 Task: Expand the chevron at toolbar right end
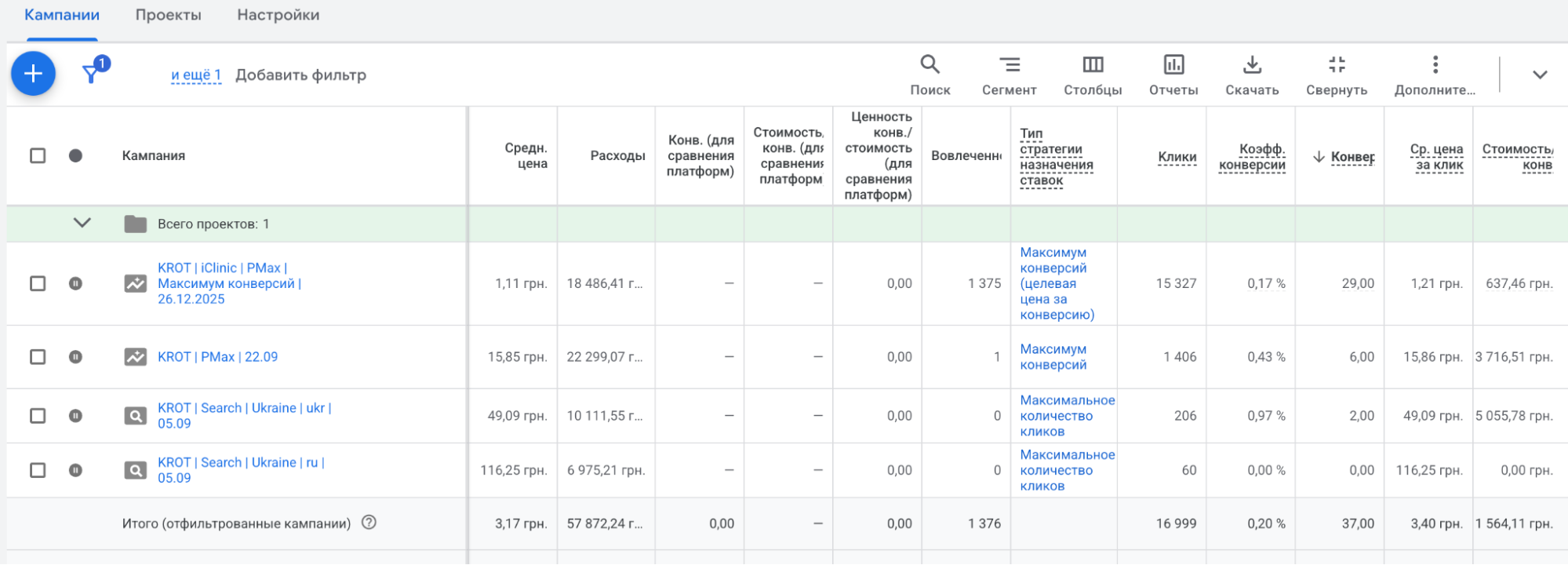tap(1540, 75)
